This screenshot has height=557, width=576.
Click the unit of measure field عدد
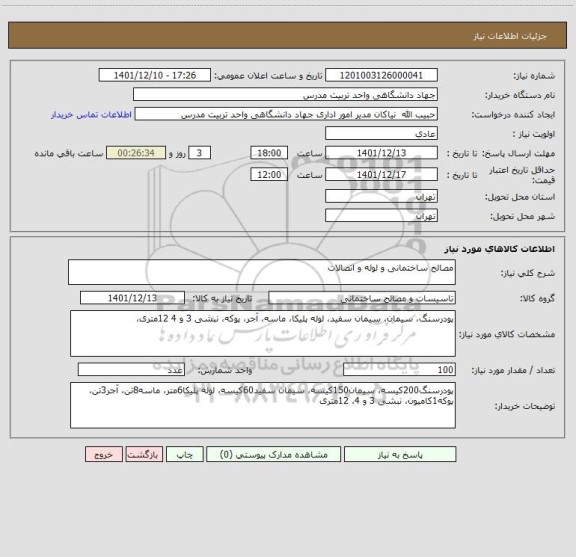[x=131, y=370]
